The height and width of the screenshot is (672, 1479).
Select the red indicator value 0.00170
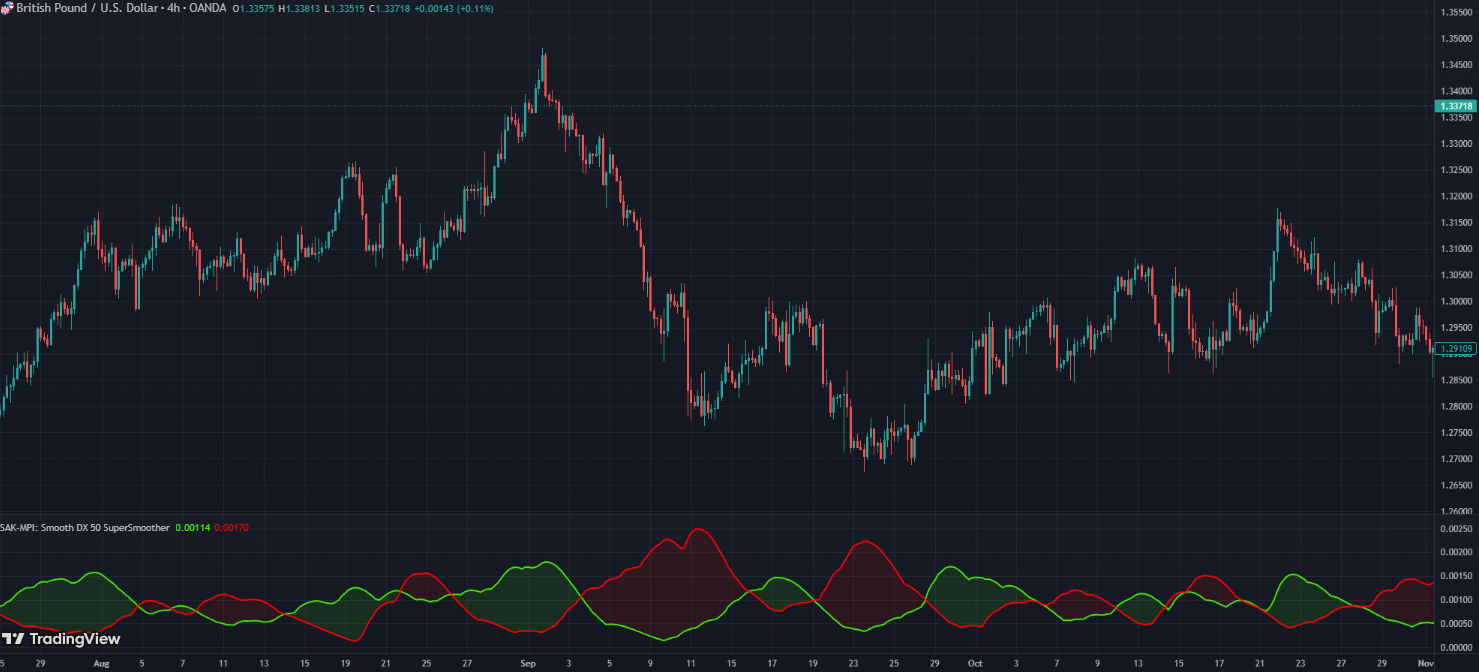pyautogui.click(x=232, y=527)
